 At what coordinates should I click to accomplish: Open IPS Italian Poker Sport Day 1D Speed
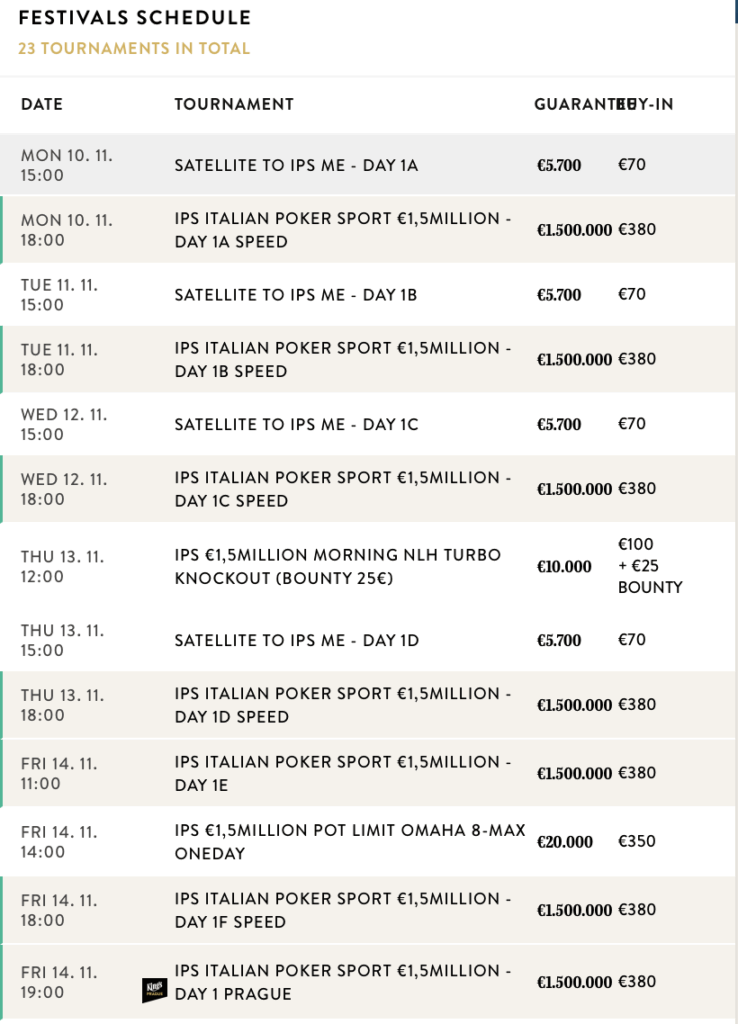tap(342, 705)
